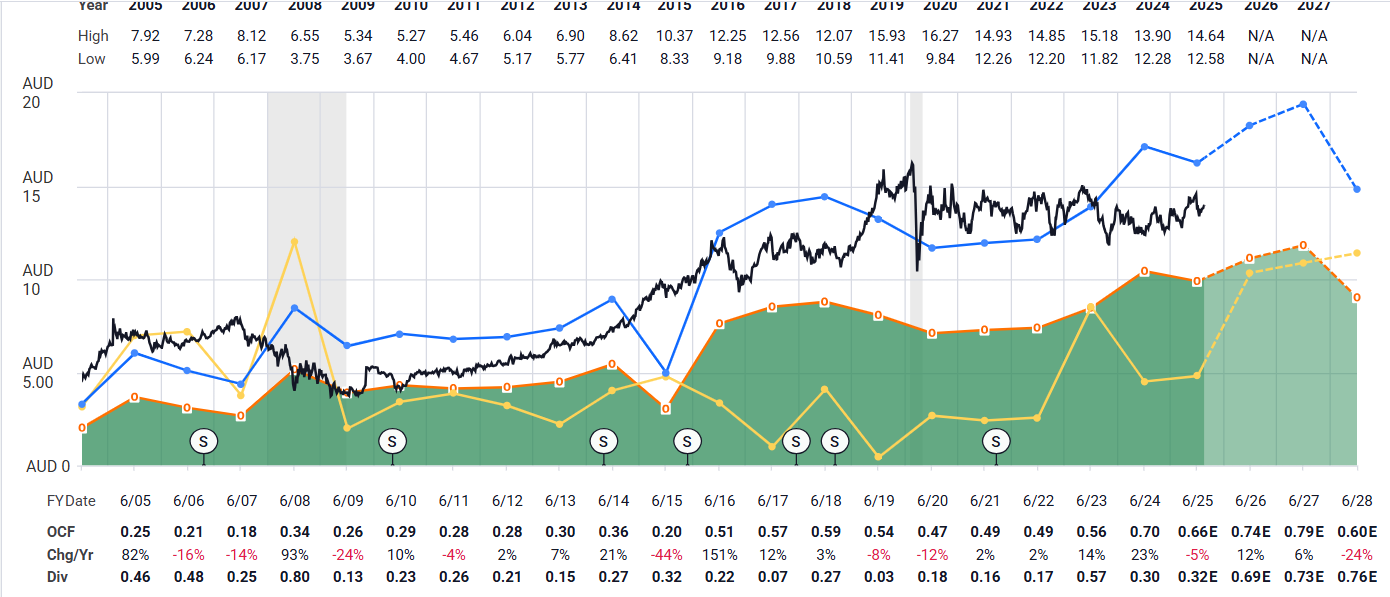Image resolution: width=1390 pixels, height=597 pixels.
Task: Open the S marker above FY 6/15
Action: point(687,441)
